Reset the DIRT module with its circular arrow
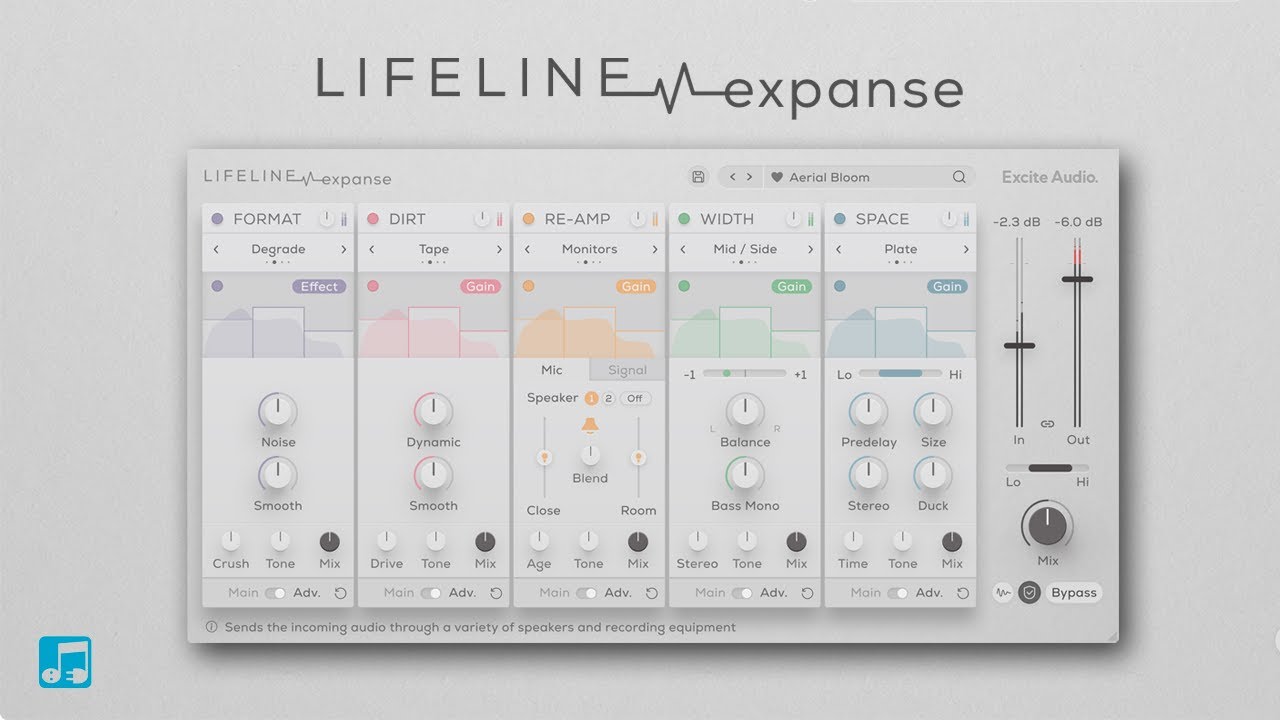The image size is (1280, 720). tap(497, 593)
